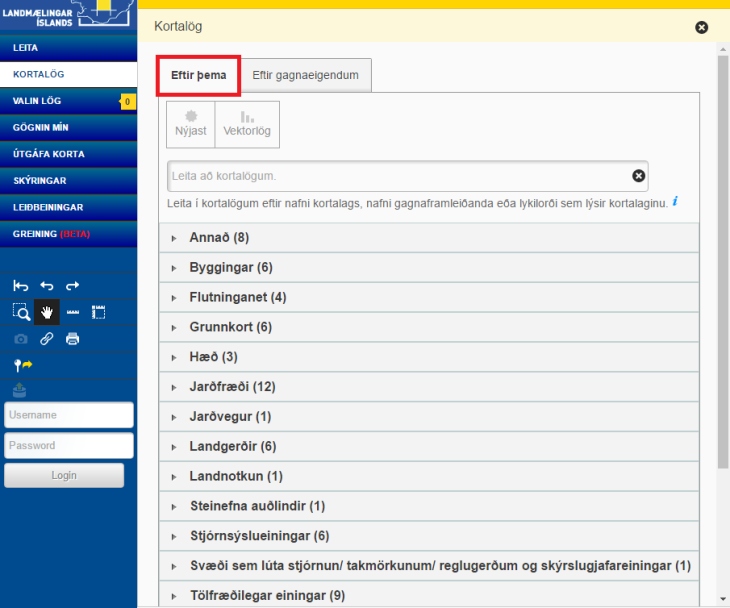The width and height of the screenshot is (730, 608).
Task: Activate the pan hand tool
Action: [47, 312]
